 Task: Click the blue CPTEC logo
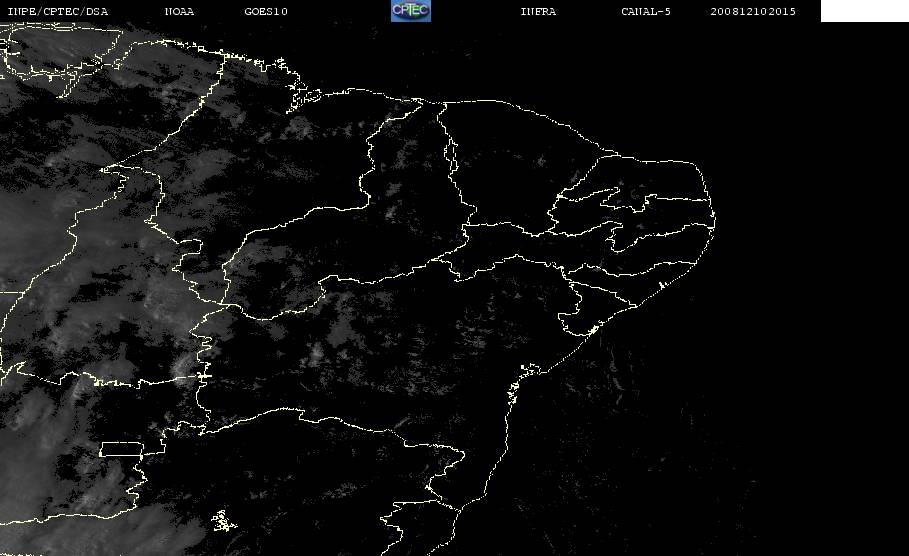pos(410,10)
